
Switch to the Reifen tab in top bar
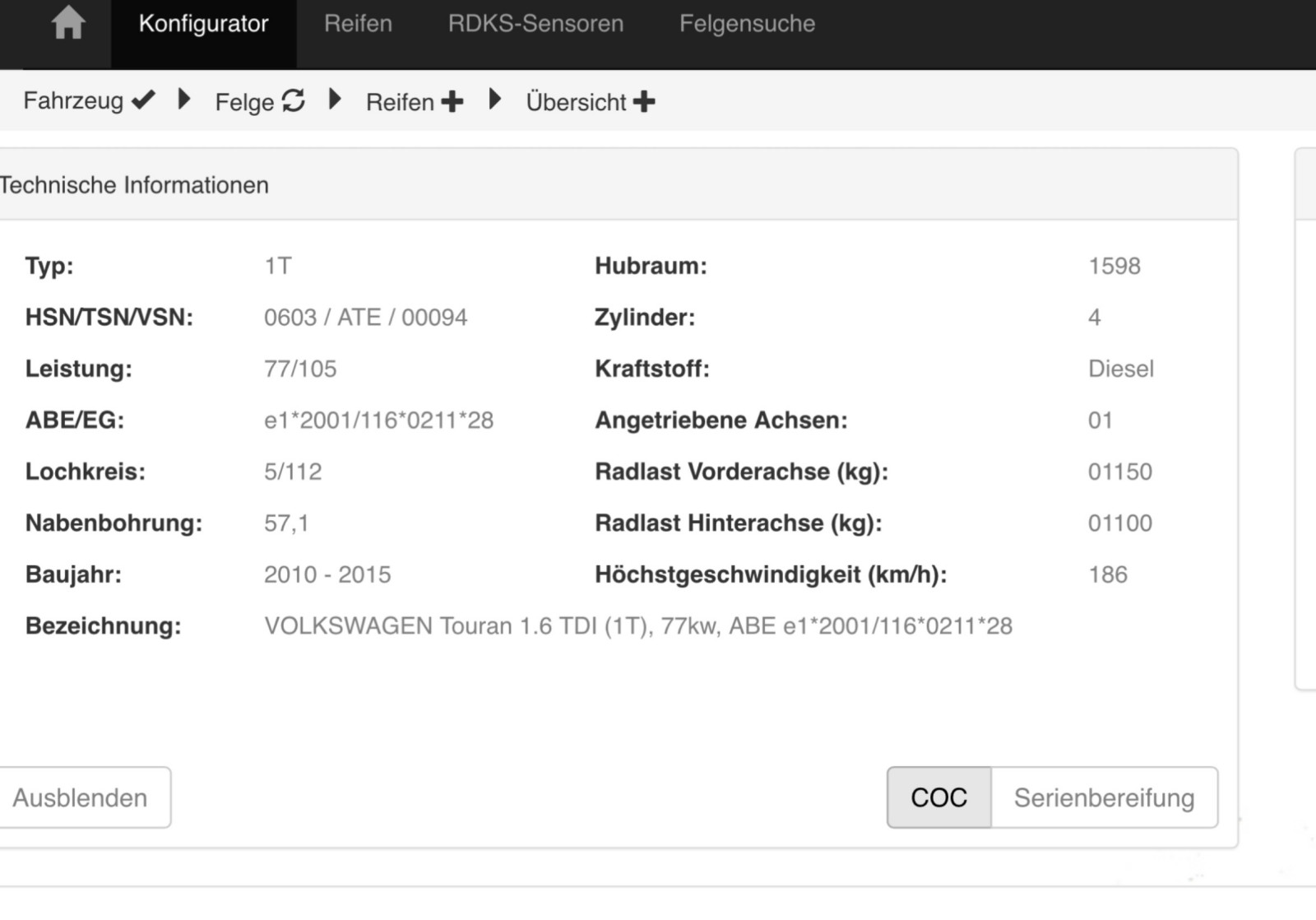[358, 24]
